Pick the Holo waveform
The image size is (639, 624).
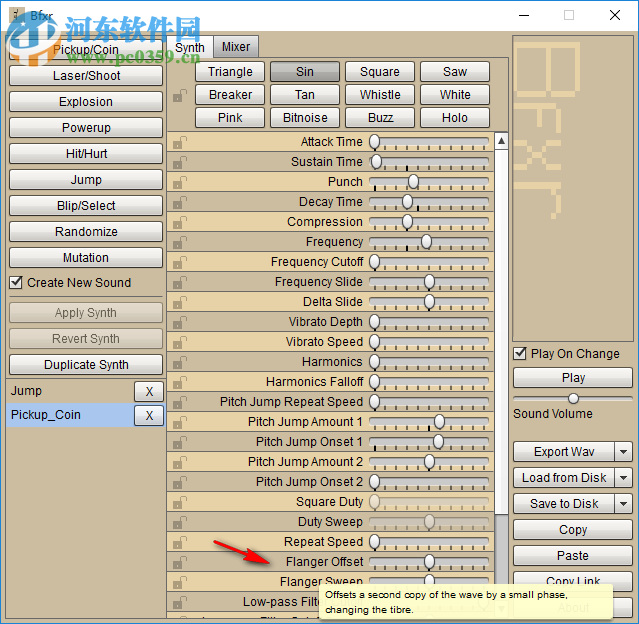tap(455, 118)
